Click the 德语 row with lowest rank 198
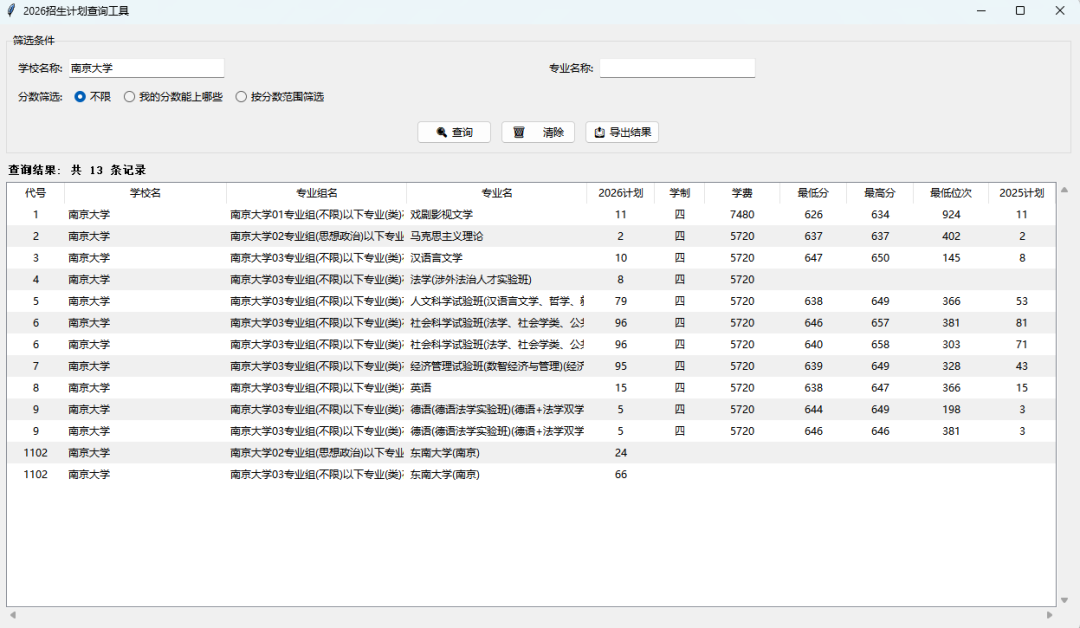 point(531,410)
